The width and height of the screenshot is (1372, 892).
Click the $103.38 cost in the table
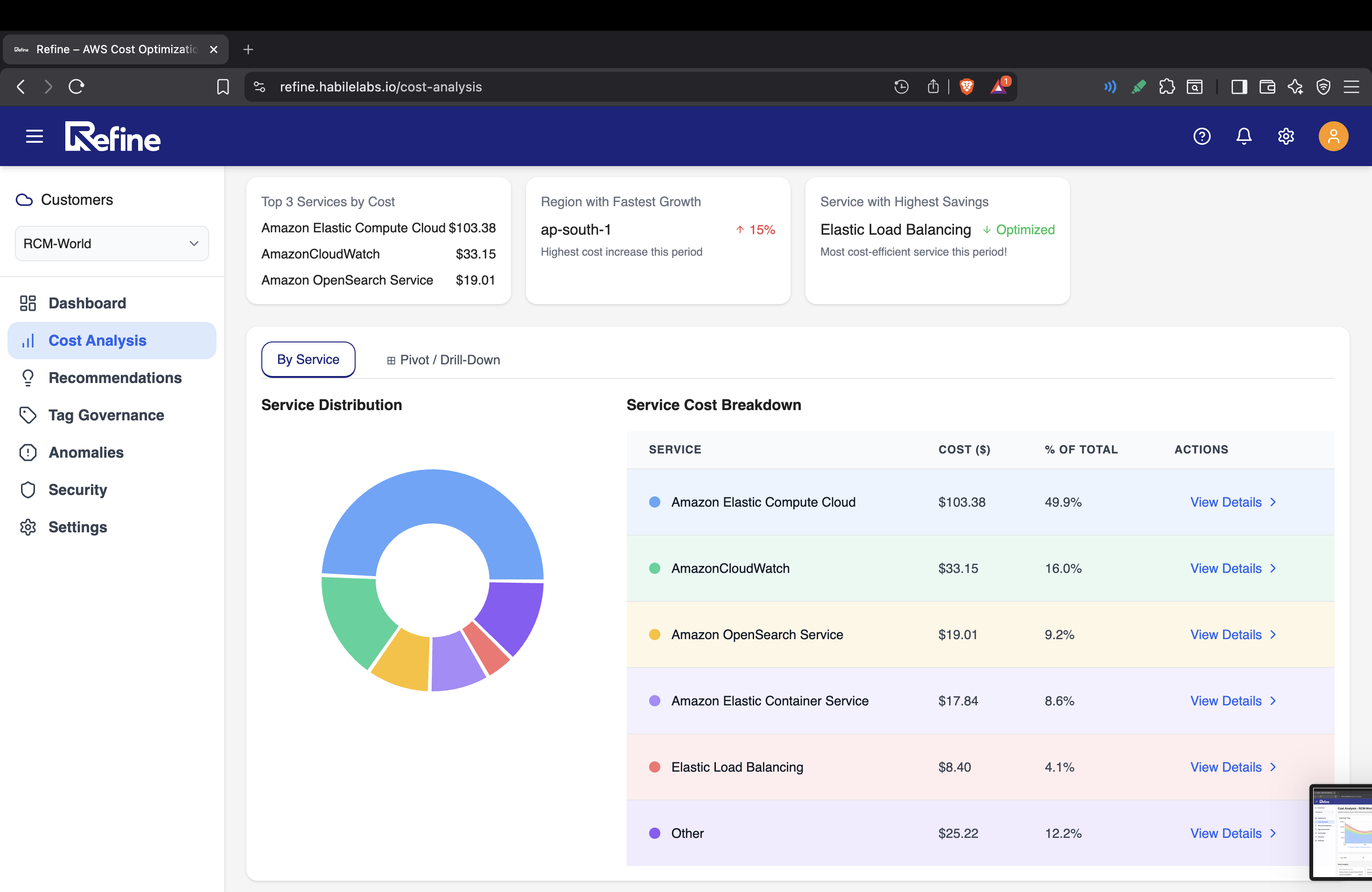(x=962, y=502)
